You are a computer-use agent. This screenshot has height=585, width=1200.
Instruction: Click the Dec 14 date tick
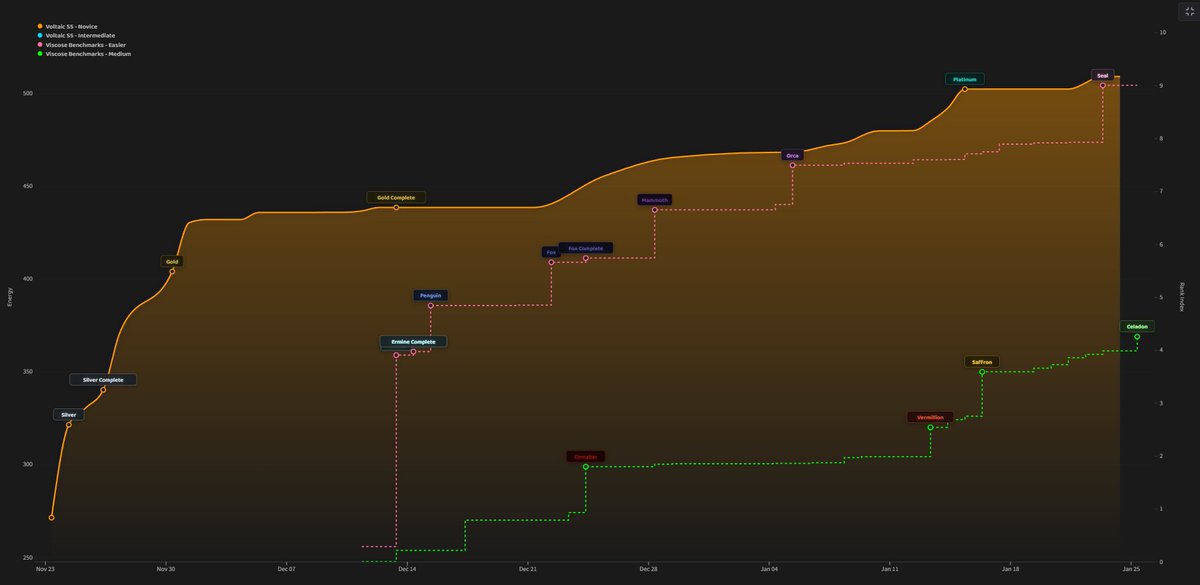[x=407, y=569]
